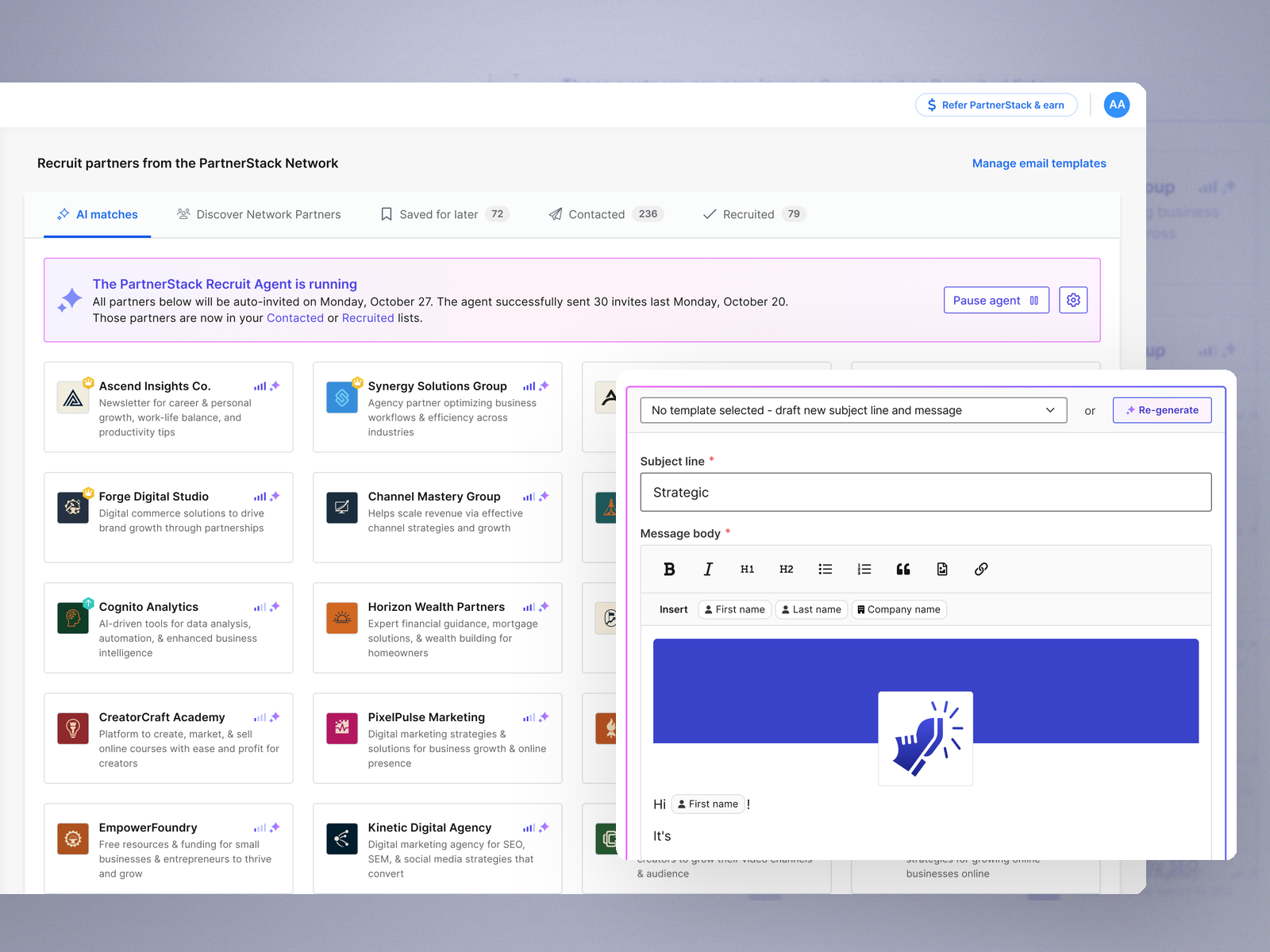Image resolution: width=1270 pixels, height=952 pixels.
Task: Click match-strength bars on Synergy Solutions card
Action: click(529, 386)
